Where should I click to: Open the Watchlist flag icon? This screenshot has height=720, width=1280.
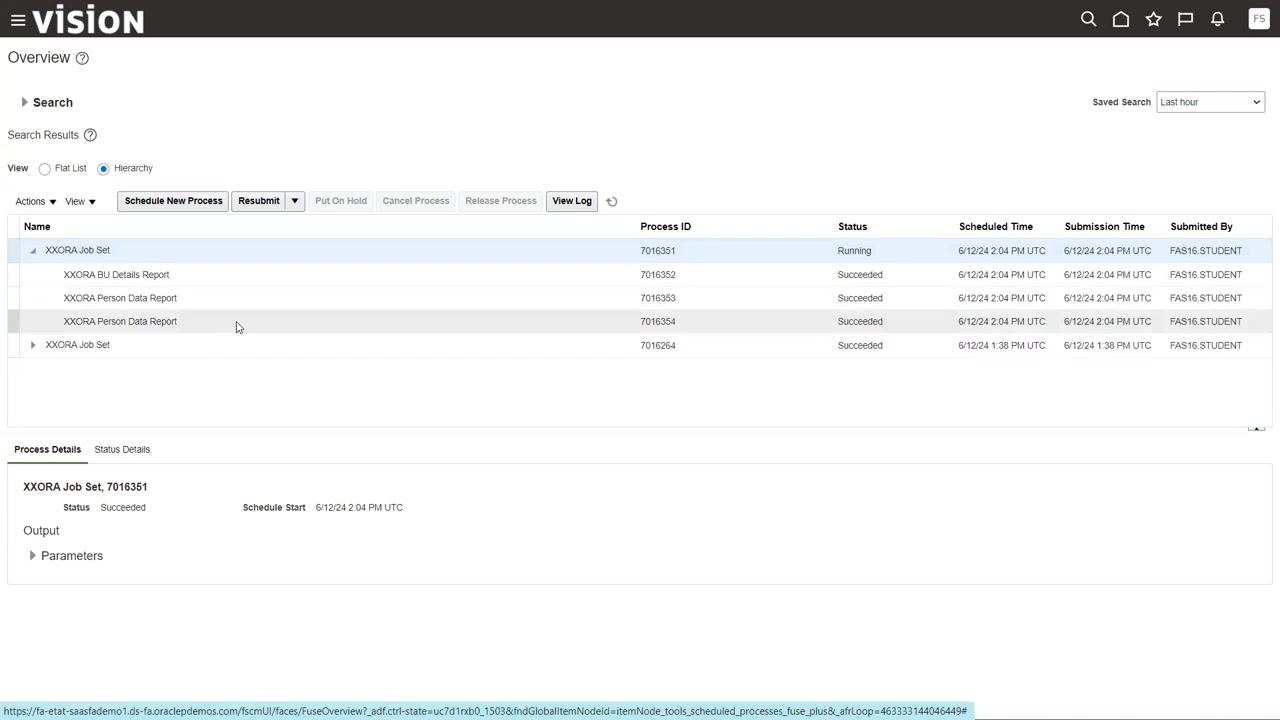coord(1185,19)
